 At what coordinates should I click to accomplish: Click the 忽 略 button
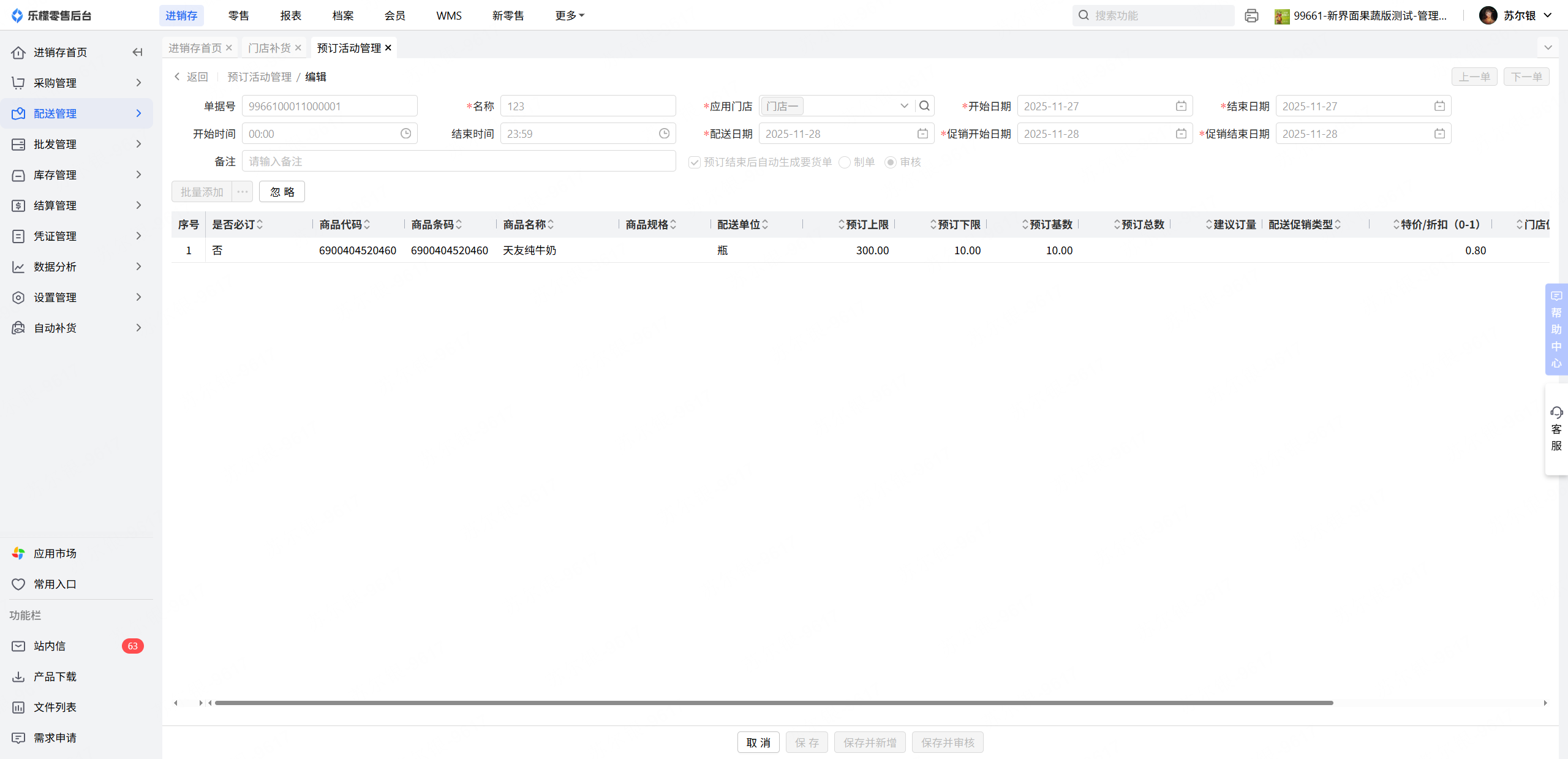click(282, 192)
